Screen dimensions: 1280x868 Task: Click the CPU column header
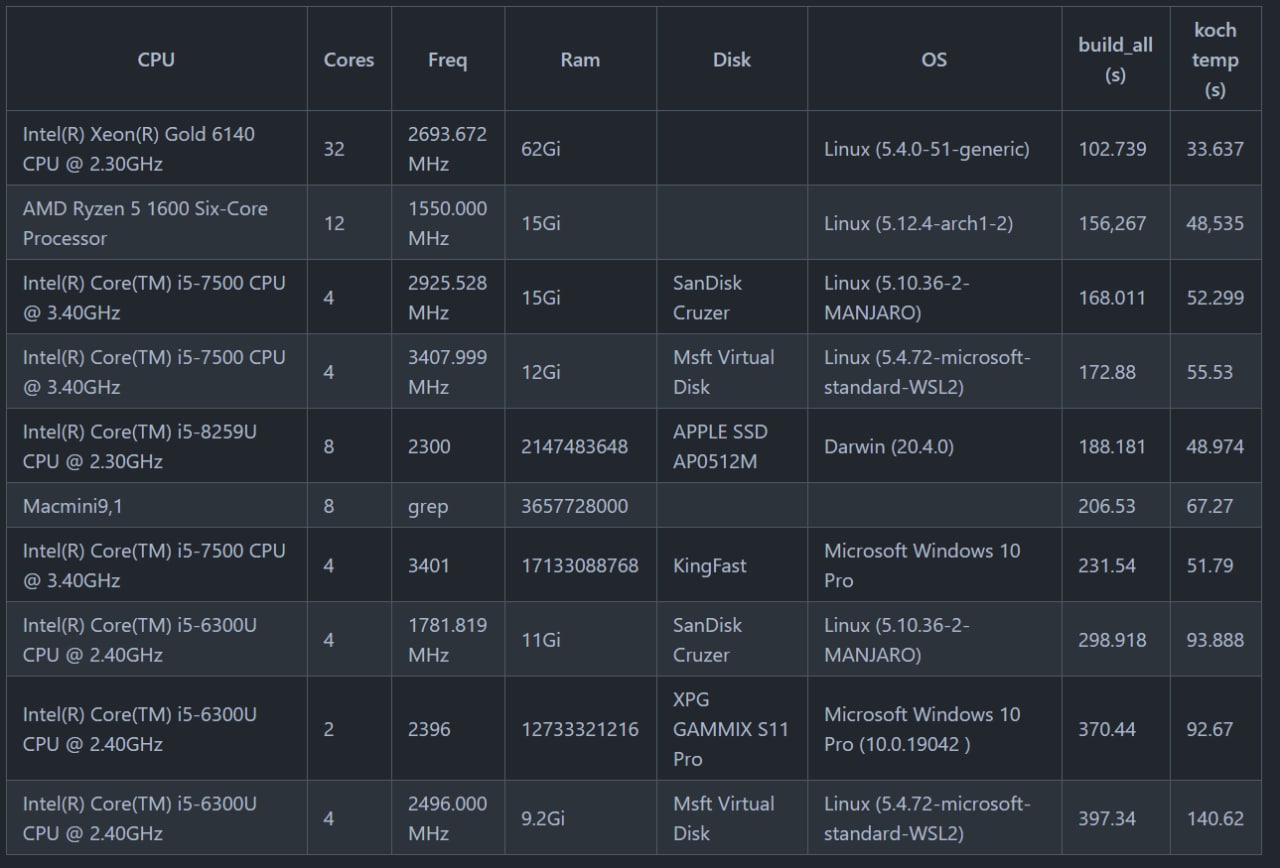[156, 60]
